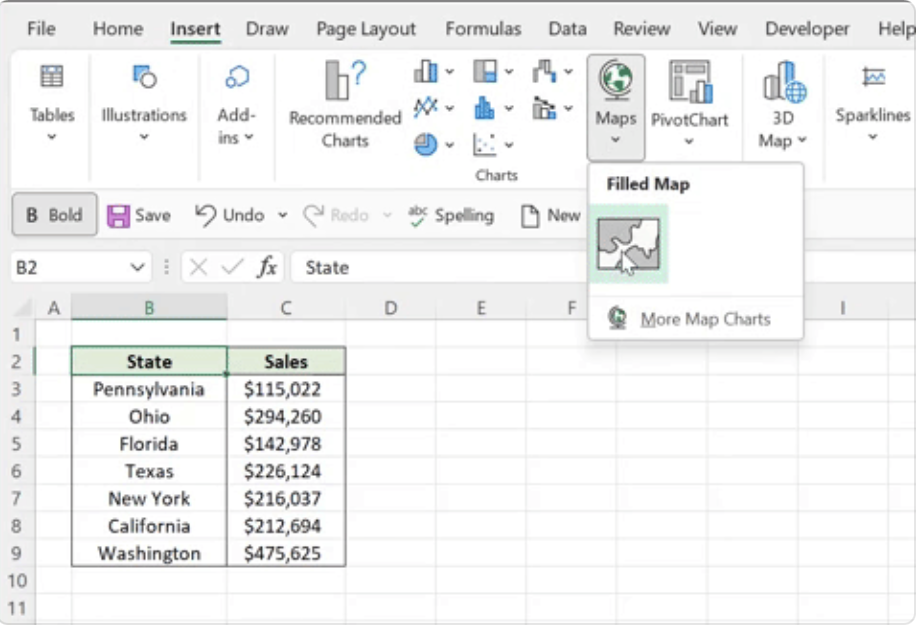Click the More Map Charts globe icon
Viewport: 920px width, 630px height.
617,318
